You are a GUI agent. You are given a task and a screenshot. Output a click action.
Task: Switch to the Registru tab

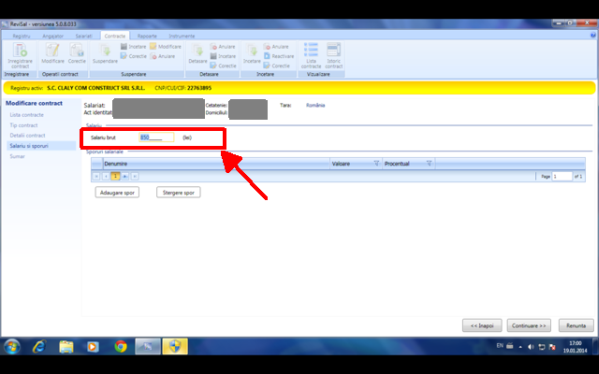[x=21, y=36]
